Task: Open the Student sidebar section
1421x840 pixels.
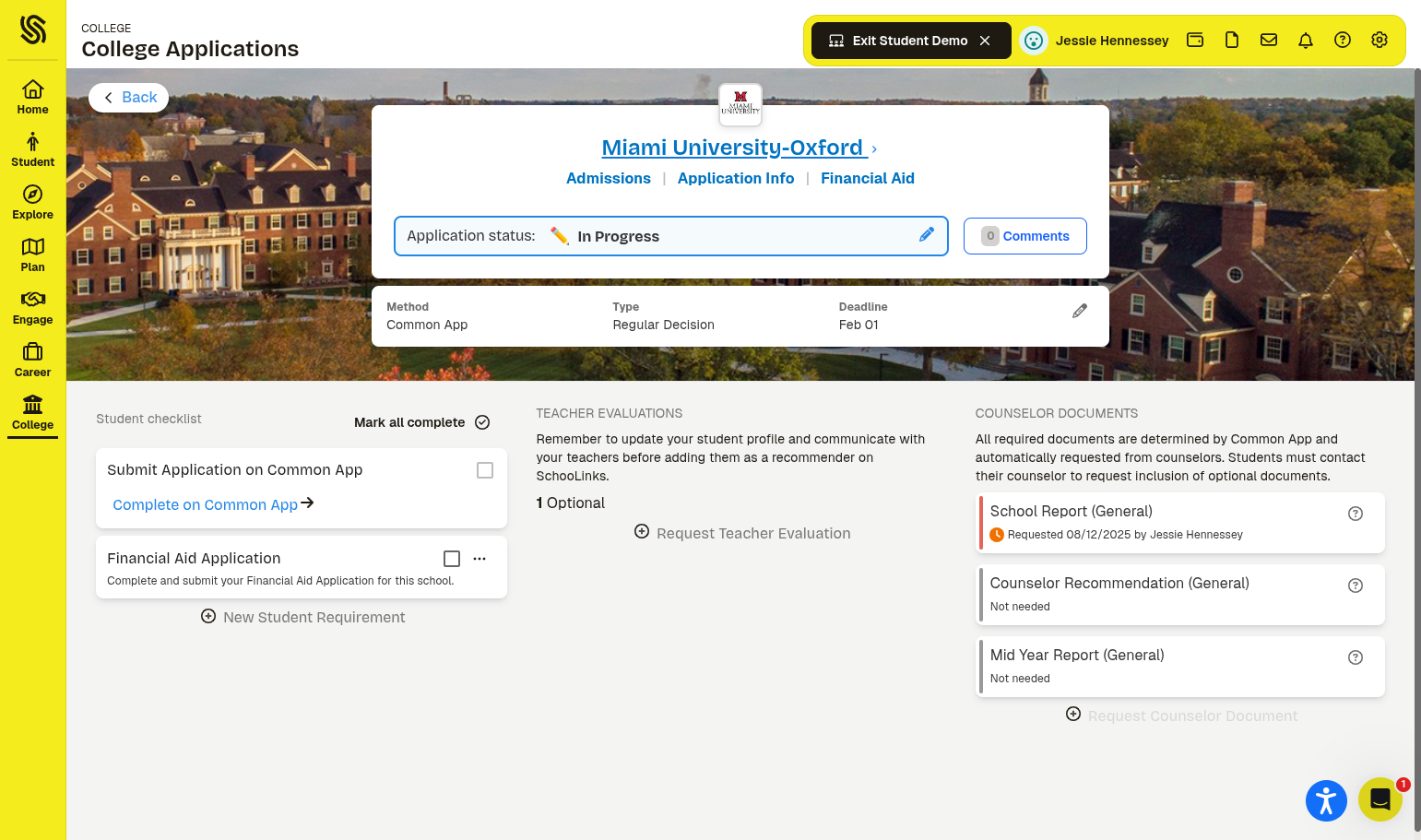Action: tap(32, 149)
